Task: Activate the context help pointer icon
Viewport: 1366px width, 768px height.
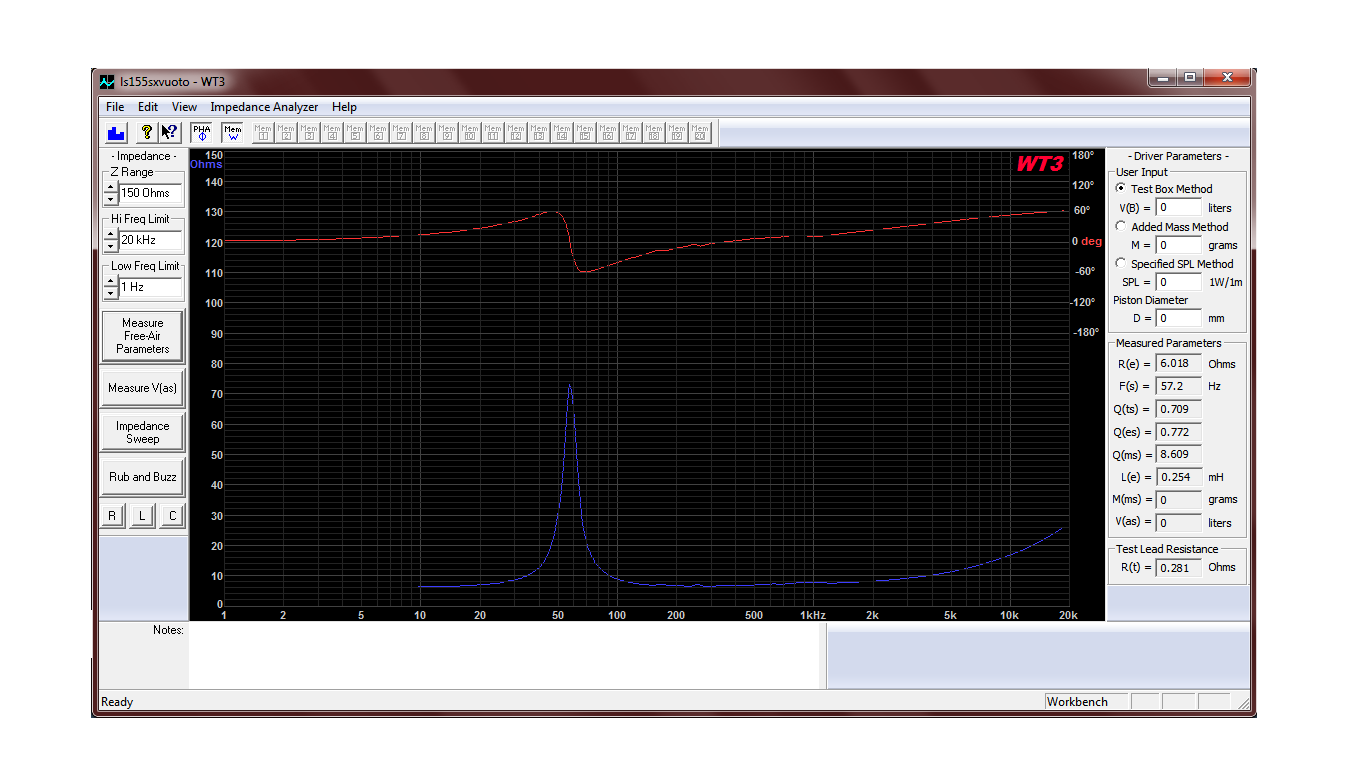Action: [x=169, y=132]
